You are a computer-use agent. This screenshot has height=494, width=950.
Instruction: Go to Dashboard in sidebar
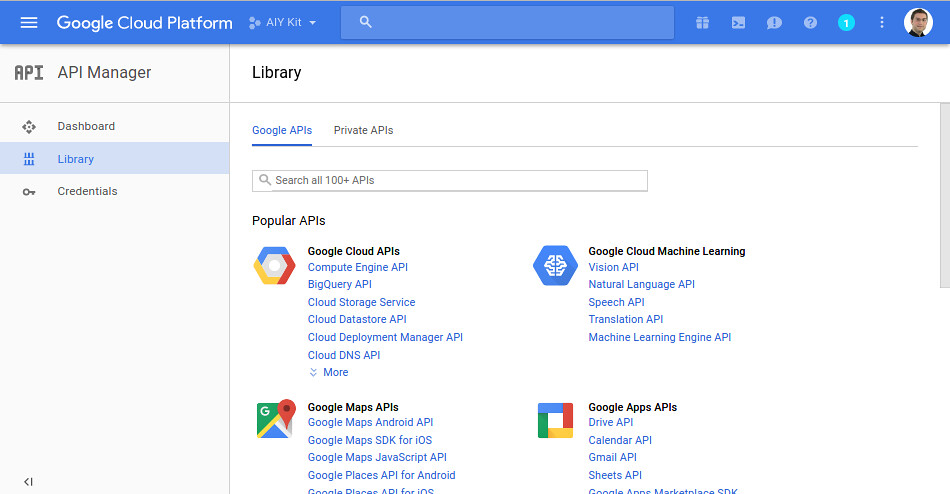click(115, 126)
